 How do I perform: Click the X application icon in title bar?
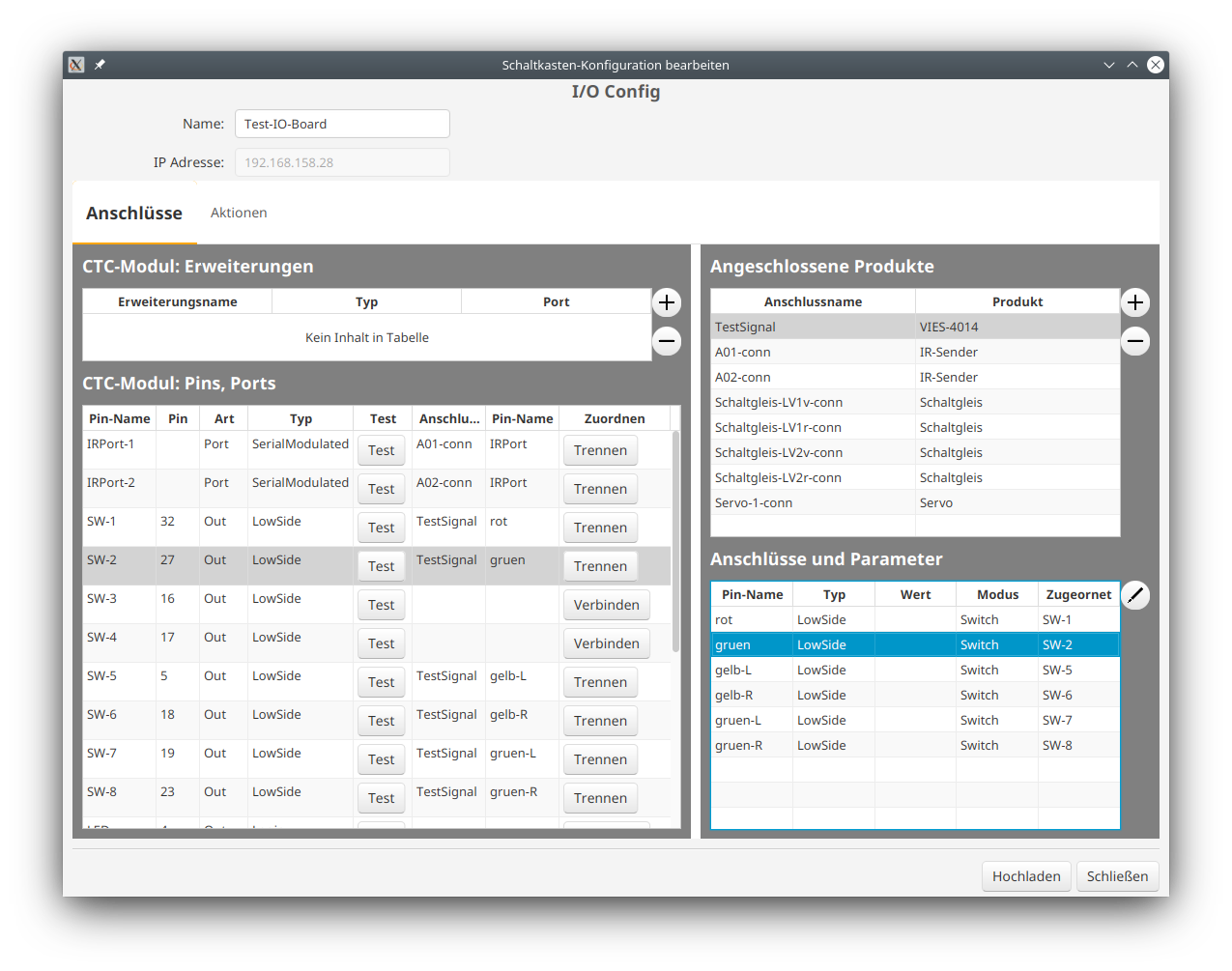pyautogui.click(x=75, y=65)
